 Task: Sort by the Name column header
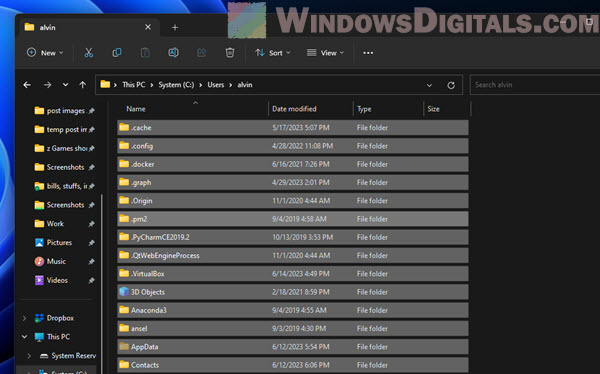[x=193, y=109]
